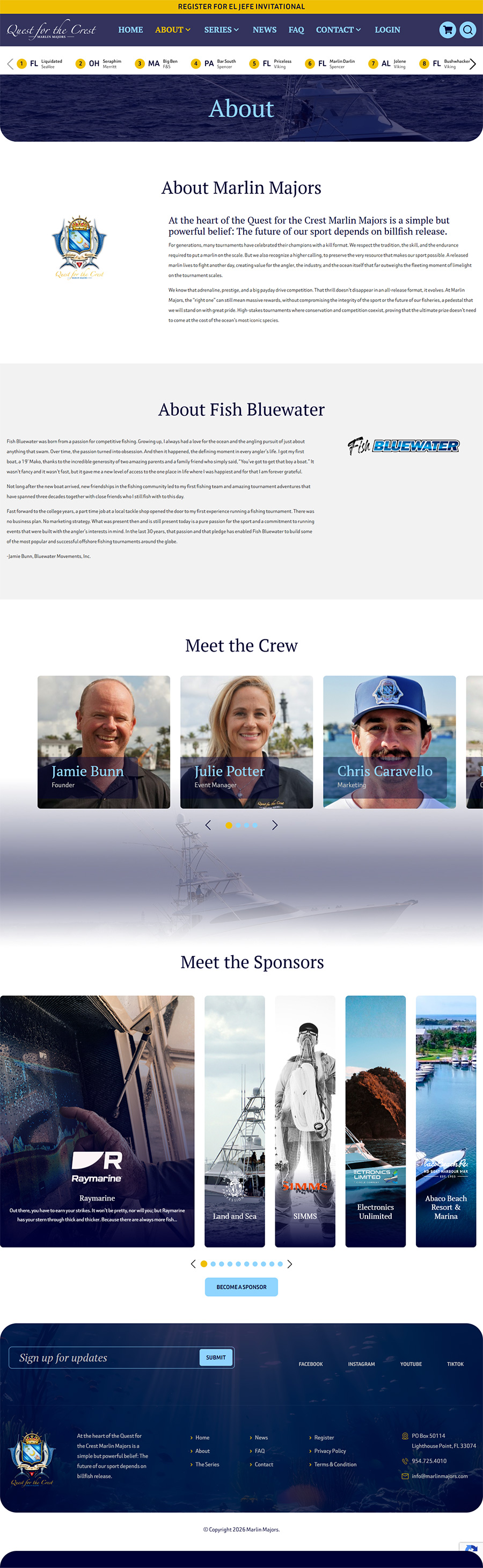Expand the CONTACT dropdown menu

pyautogui.click(x=338, y=30)
